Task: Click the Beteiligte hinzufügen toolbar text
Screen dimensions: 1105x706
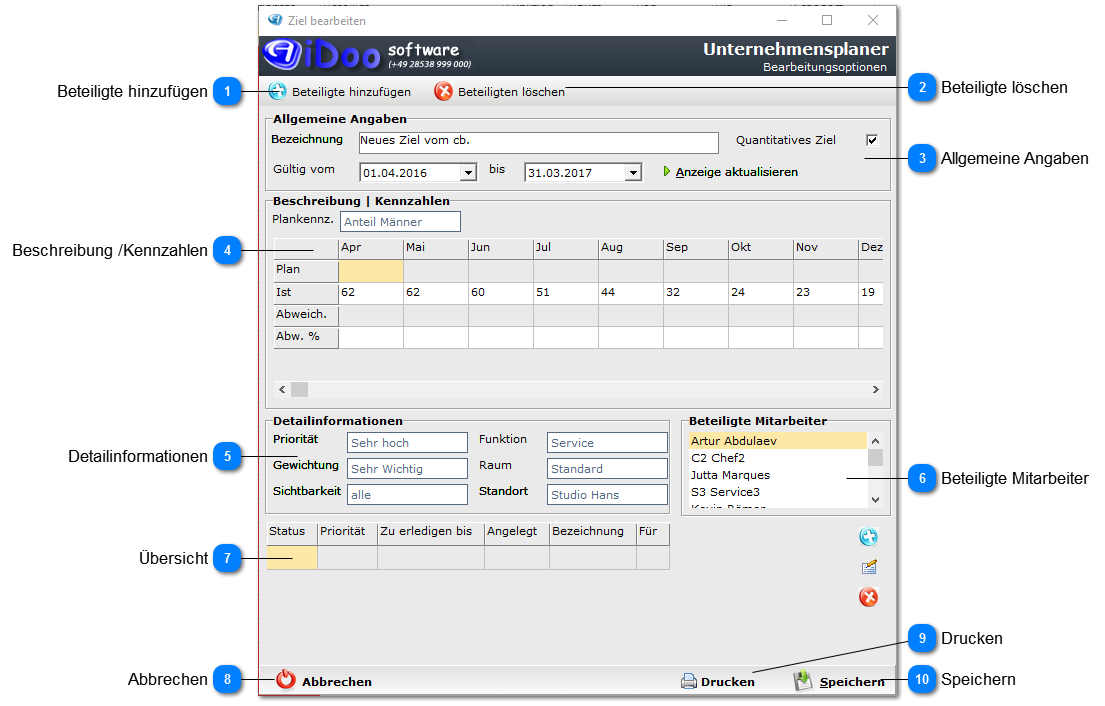Action: coord(351,92)
